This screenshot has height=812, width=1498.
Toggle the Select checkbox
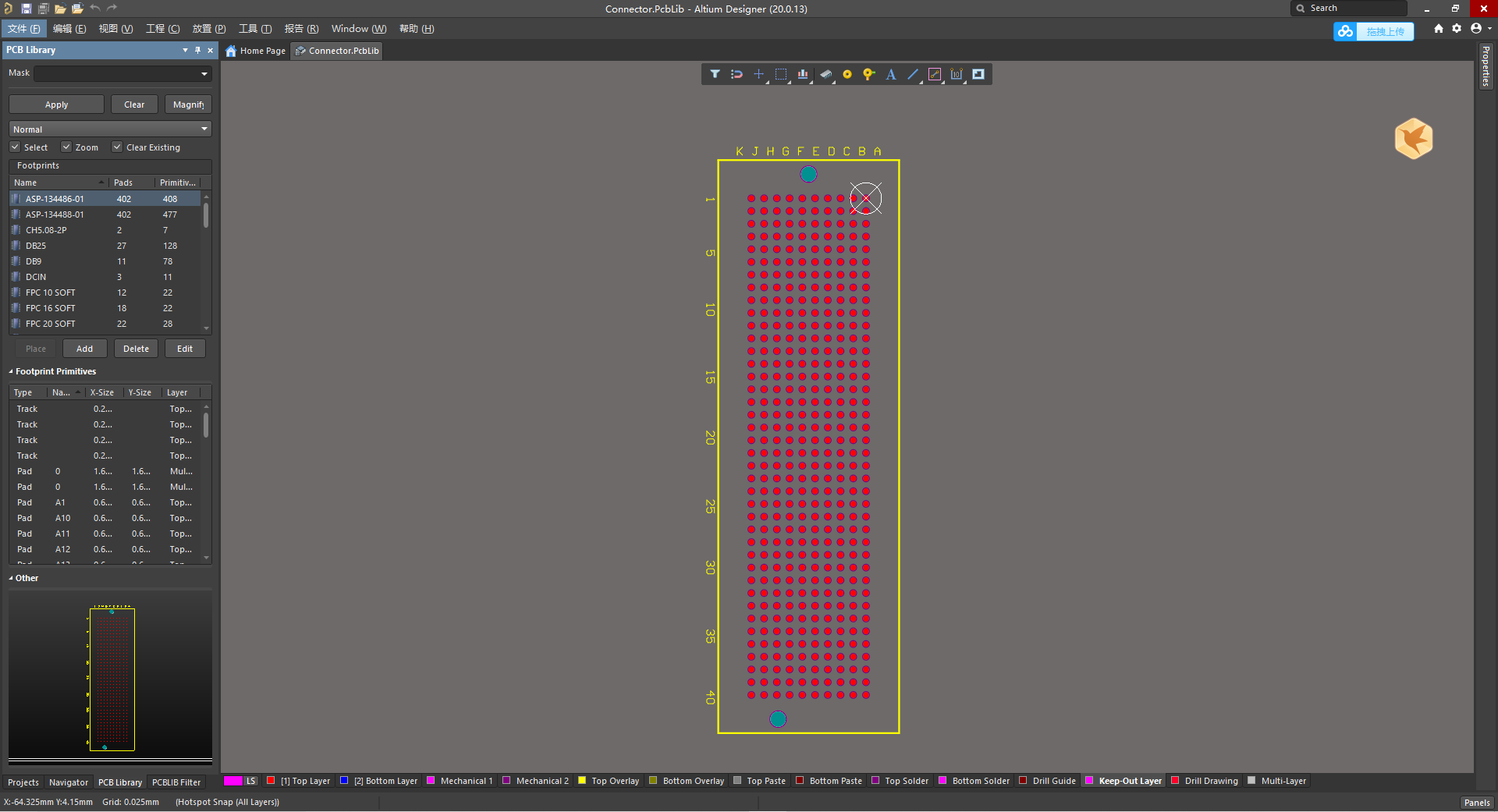(x=15, y=147)
